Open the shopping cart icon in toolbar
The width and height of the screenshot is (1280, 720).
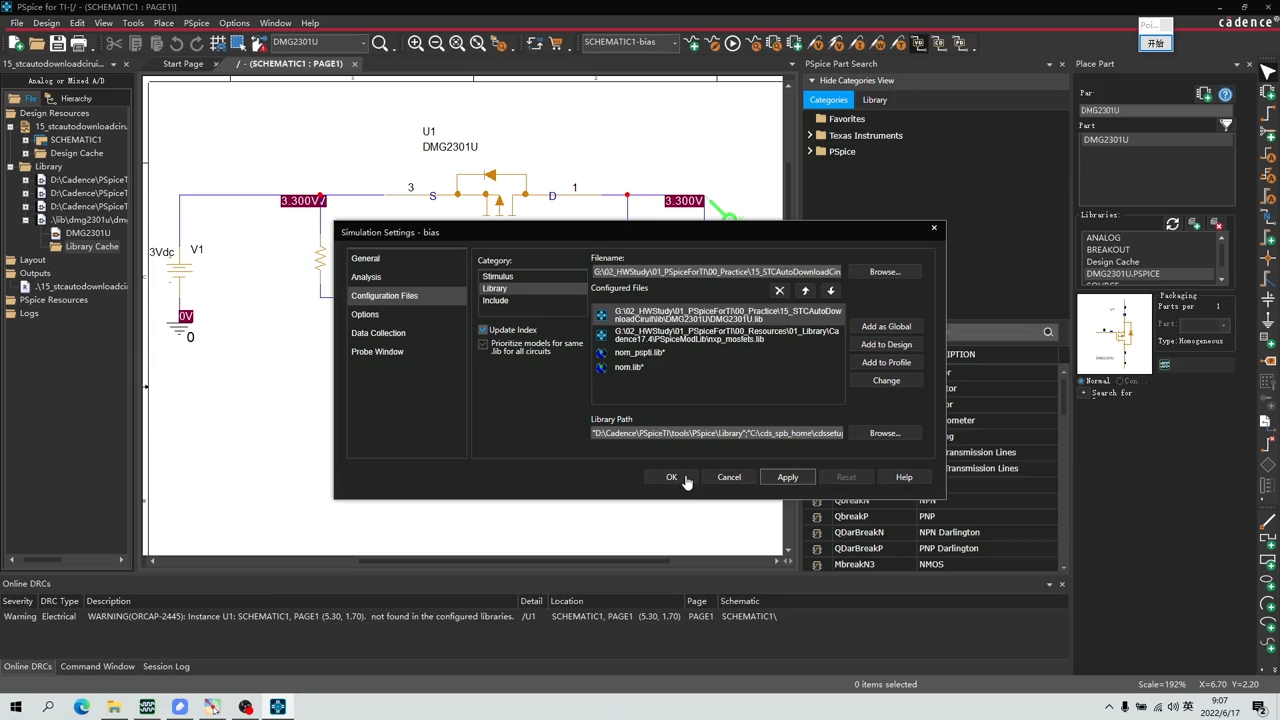tap(556, 43)
